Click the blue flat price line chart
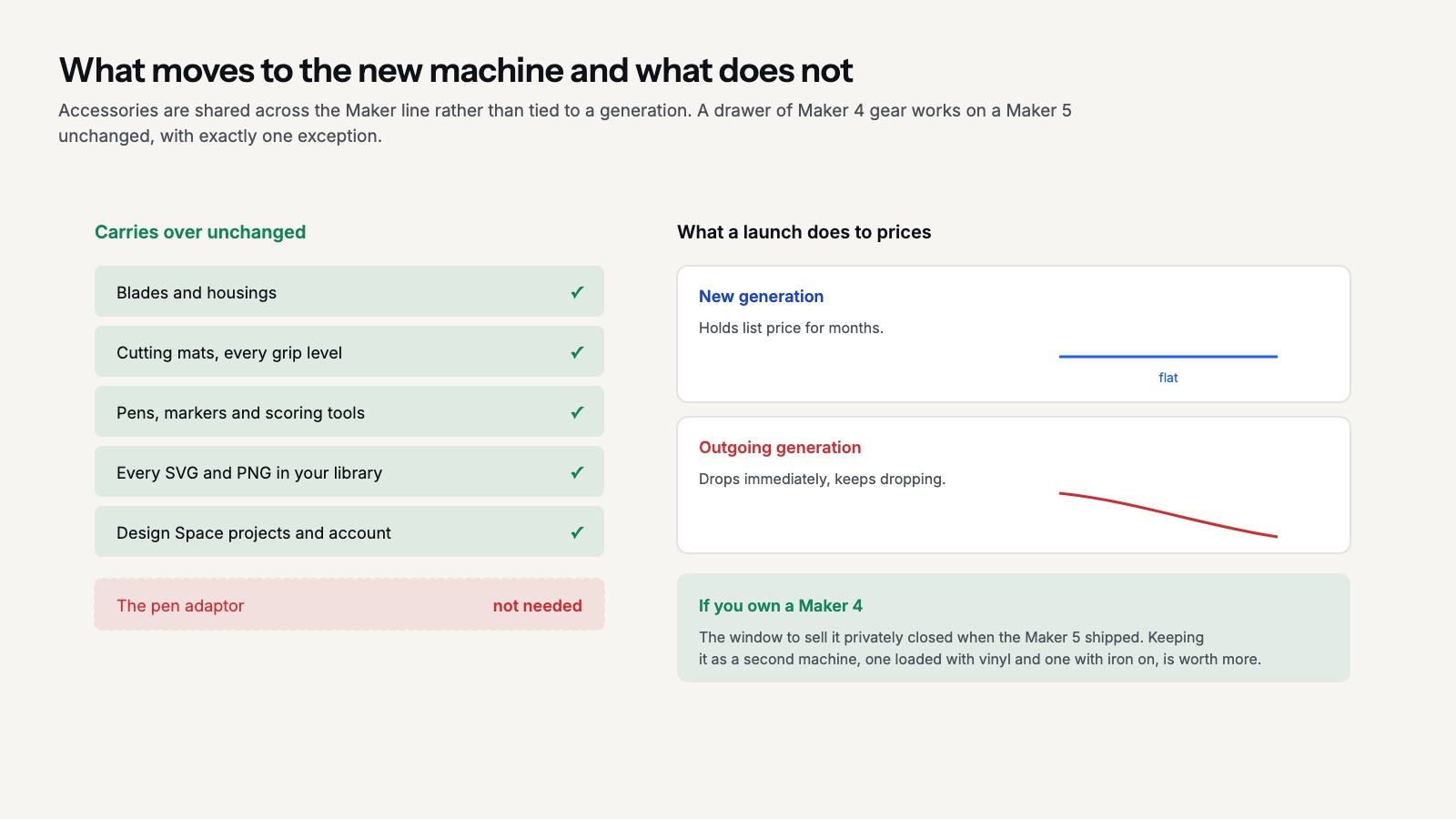Screen dimensions: 1456x819 coord(1168,357)
